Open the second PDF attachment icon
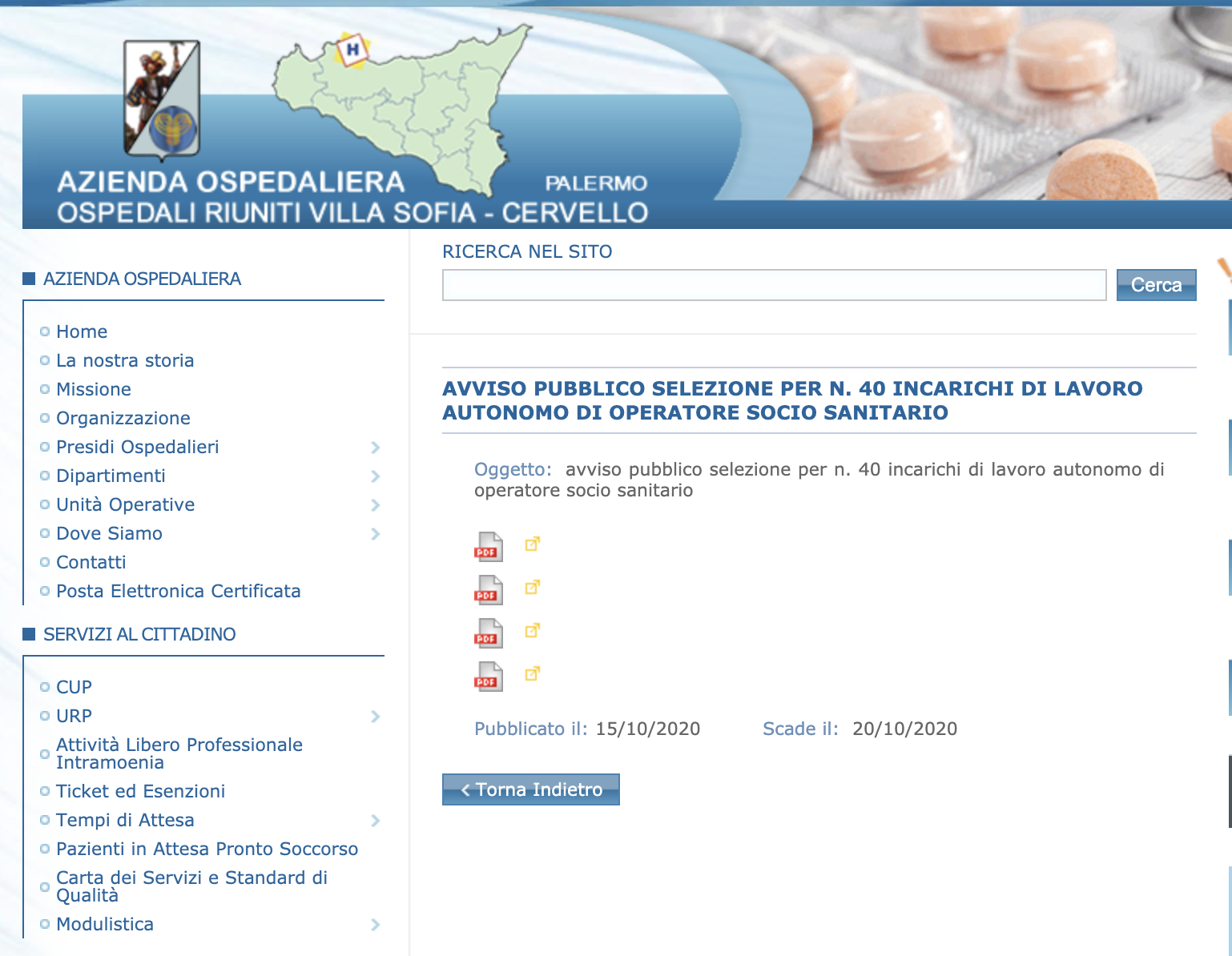 pos(488,590)
